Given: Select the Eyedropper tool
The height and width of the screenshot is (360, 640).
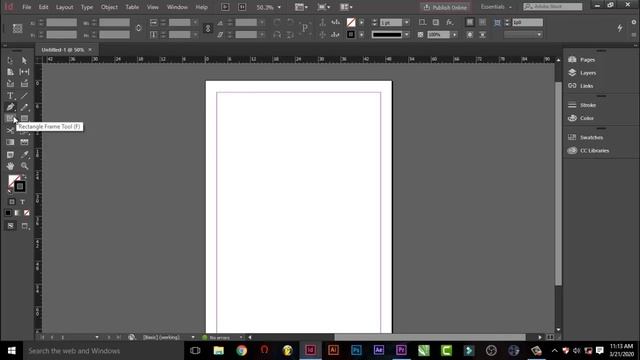Looking at the screenshot, I should [24, 155].
